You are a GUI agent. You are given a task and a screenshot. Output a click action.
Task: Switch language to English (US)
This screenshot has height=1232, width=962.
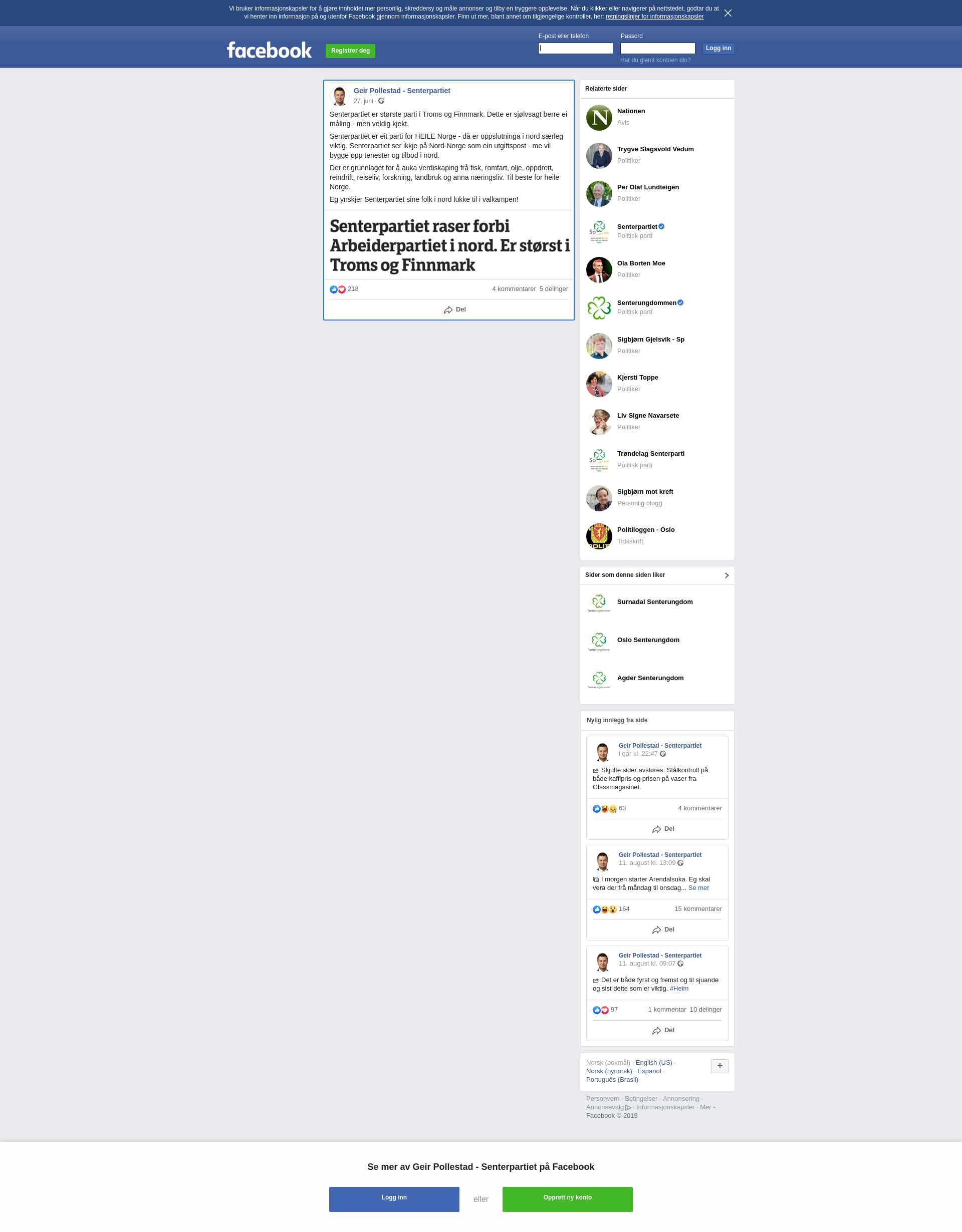(x=653, y=1062)
